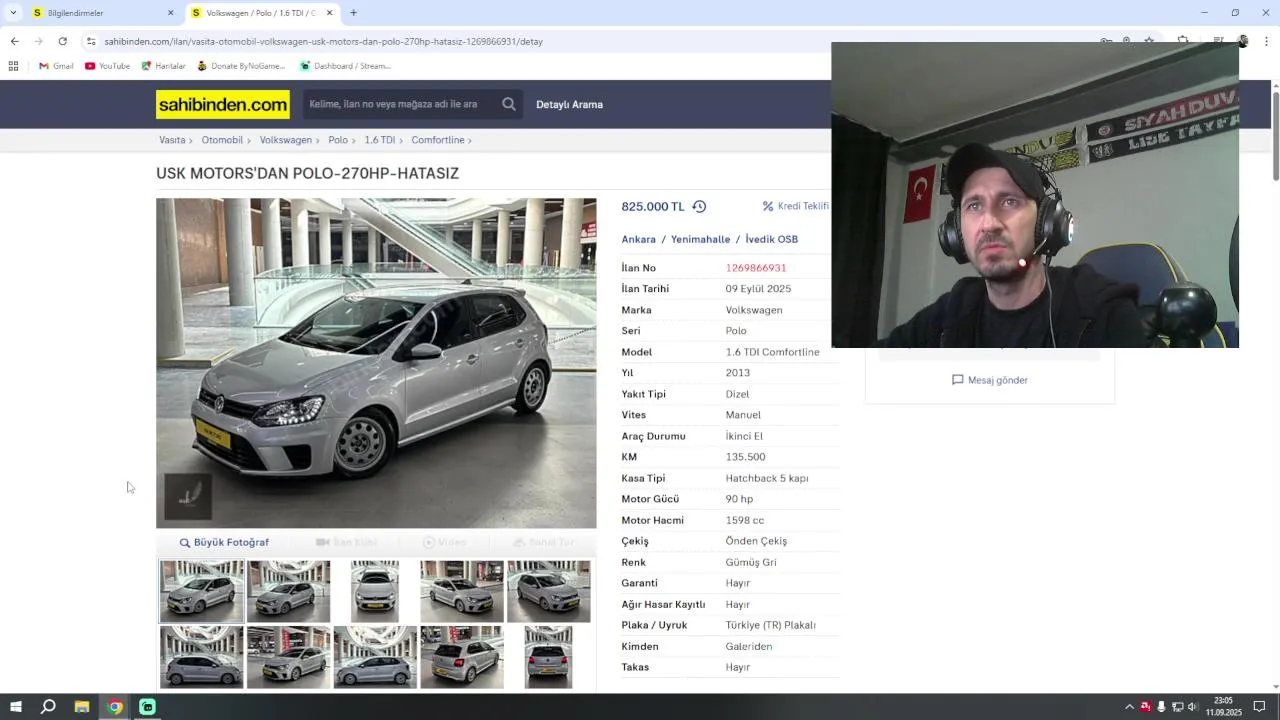The width and height of the screenshot is (1280, 720).
Task: Open Chrome apps grid icon
Action: 13,66
